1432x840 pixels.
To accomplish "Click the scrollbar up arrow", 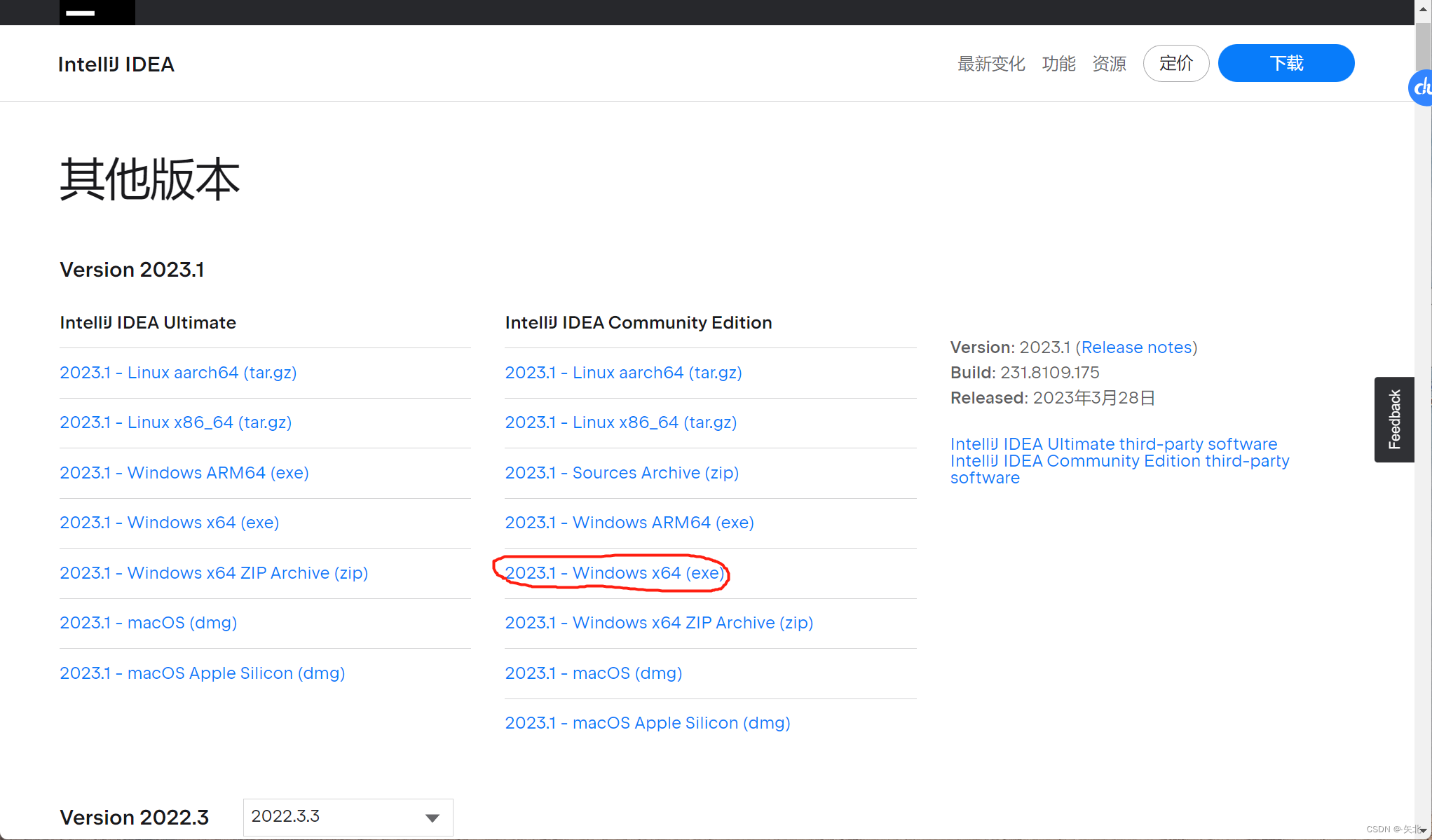I will (1422, 9).
